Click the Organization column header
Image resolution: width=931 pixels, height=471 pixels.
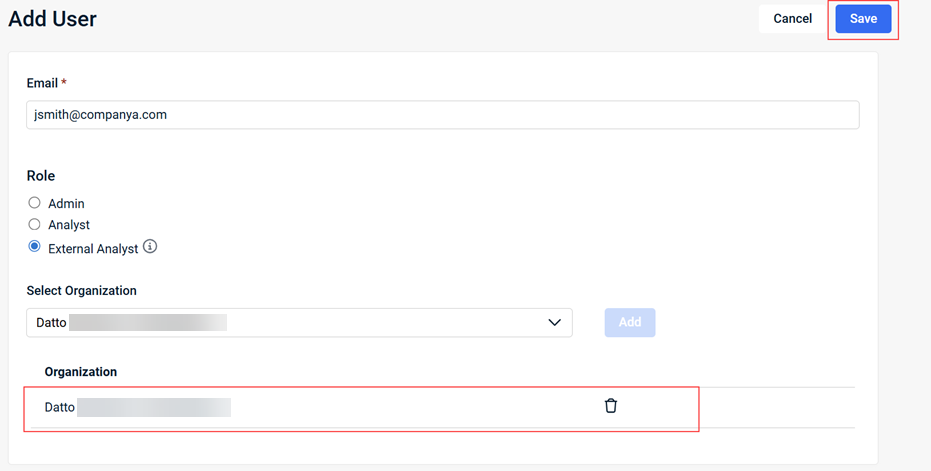tap(81, 372)
